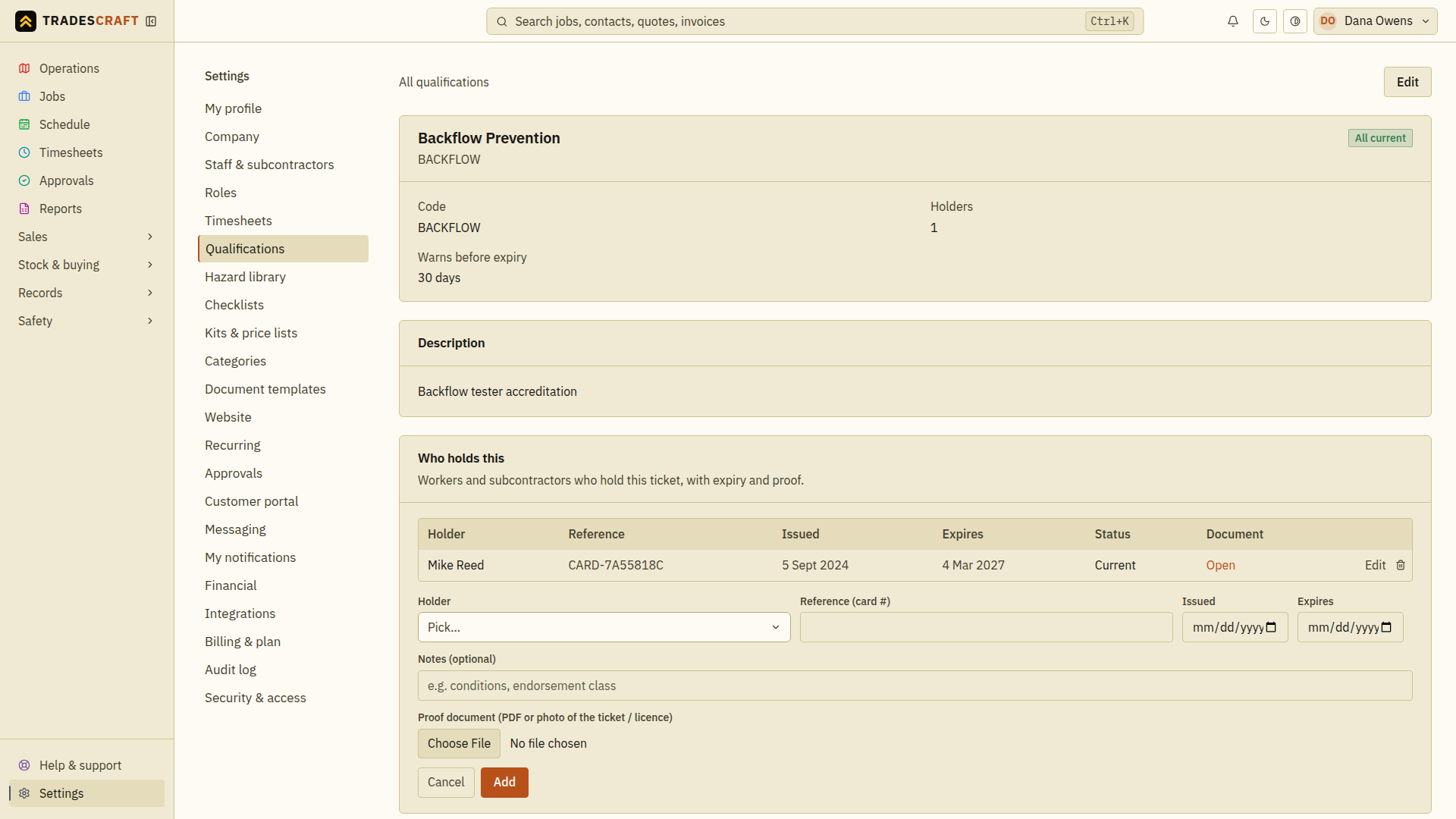
Task: Go to My profile settings
Action: [x=283, y=108]
